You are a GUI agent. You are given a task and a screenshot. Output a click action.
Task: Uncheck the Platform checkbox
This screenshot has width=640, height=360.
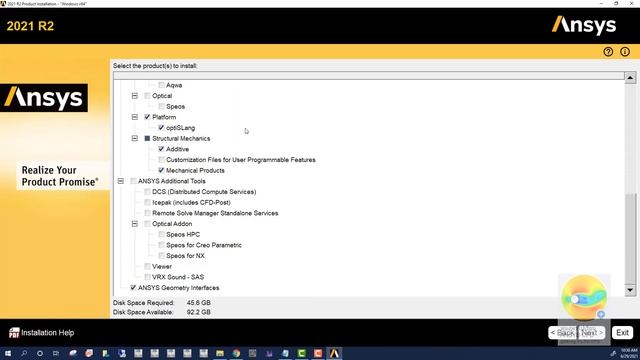point(147,117)
